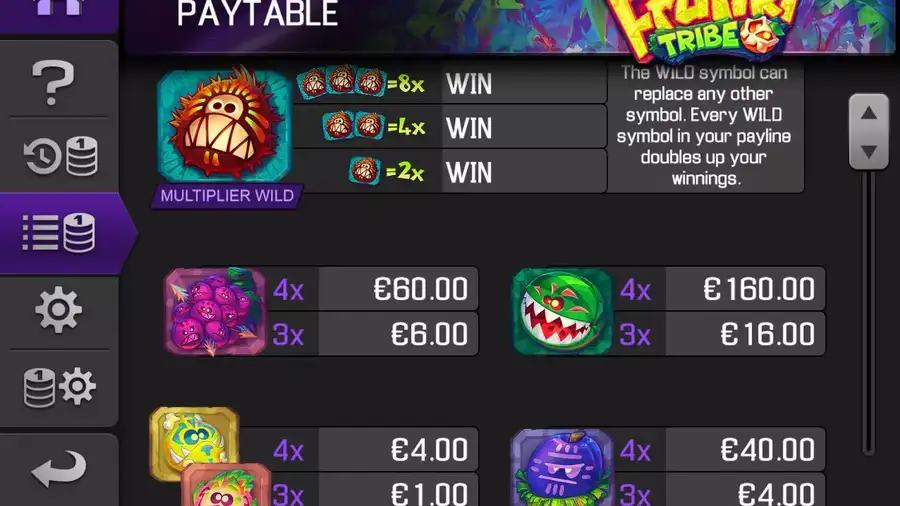Click the 8x WIN row
Viewport: 900px width, 506px height.
pos(450,84)
